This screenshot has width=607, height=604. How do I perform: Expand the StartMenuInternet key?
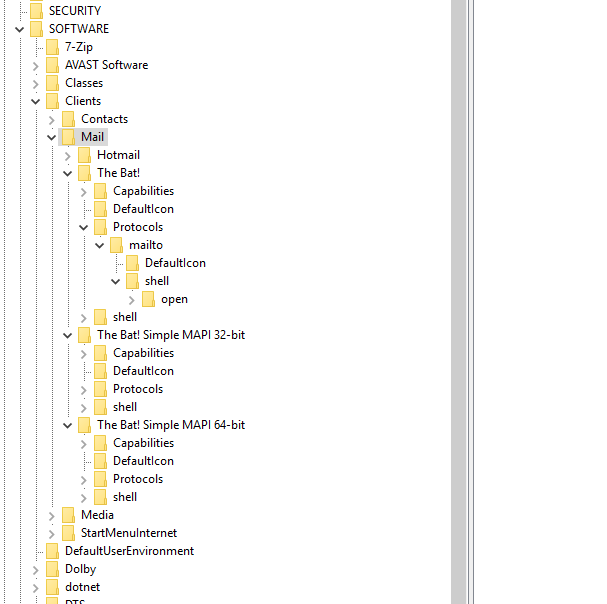coord(52,534)
